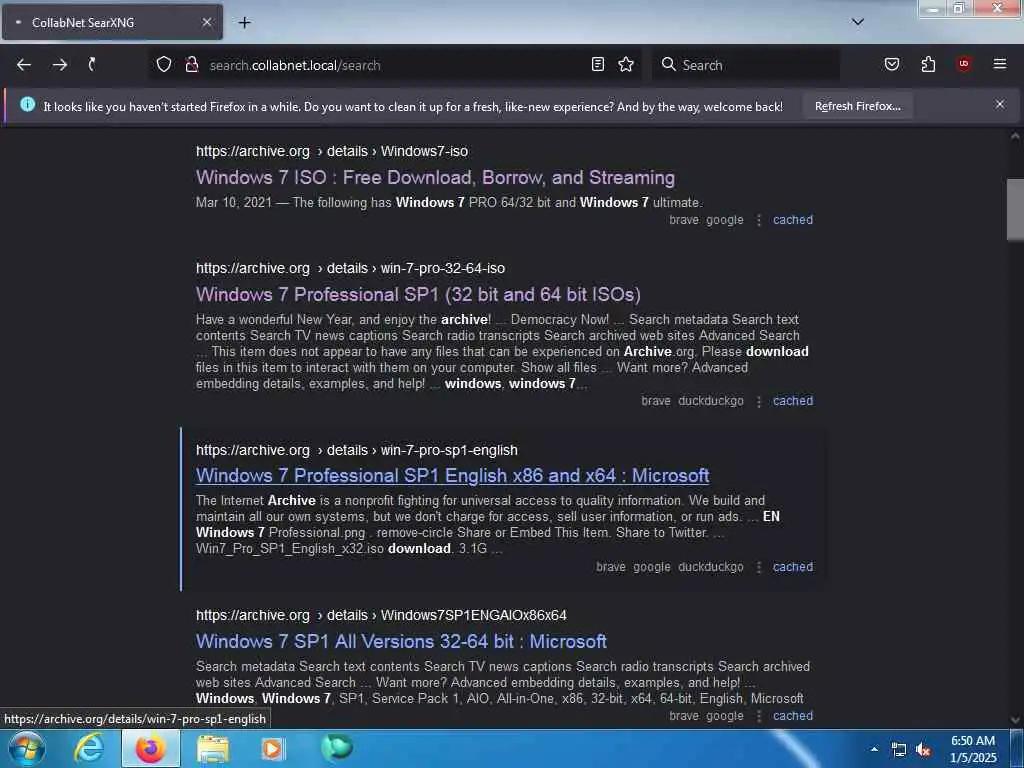Click cached link for SP1 English result
Image resolution: width=1024 pixels, height=768 pixels.
[x=793, y=567]
